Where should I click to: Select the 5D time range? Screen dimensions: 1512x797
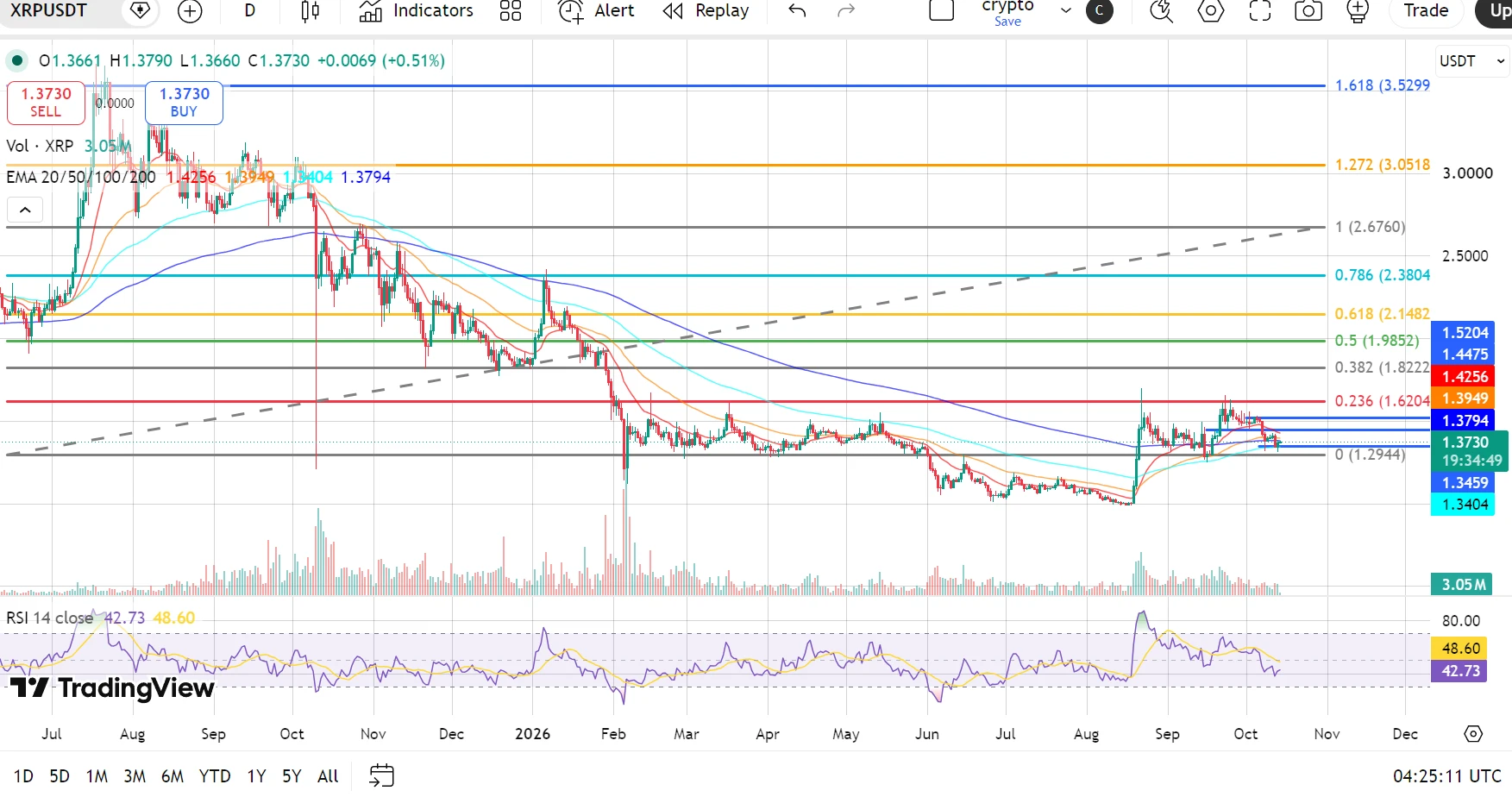click(60, 776)
